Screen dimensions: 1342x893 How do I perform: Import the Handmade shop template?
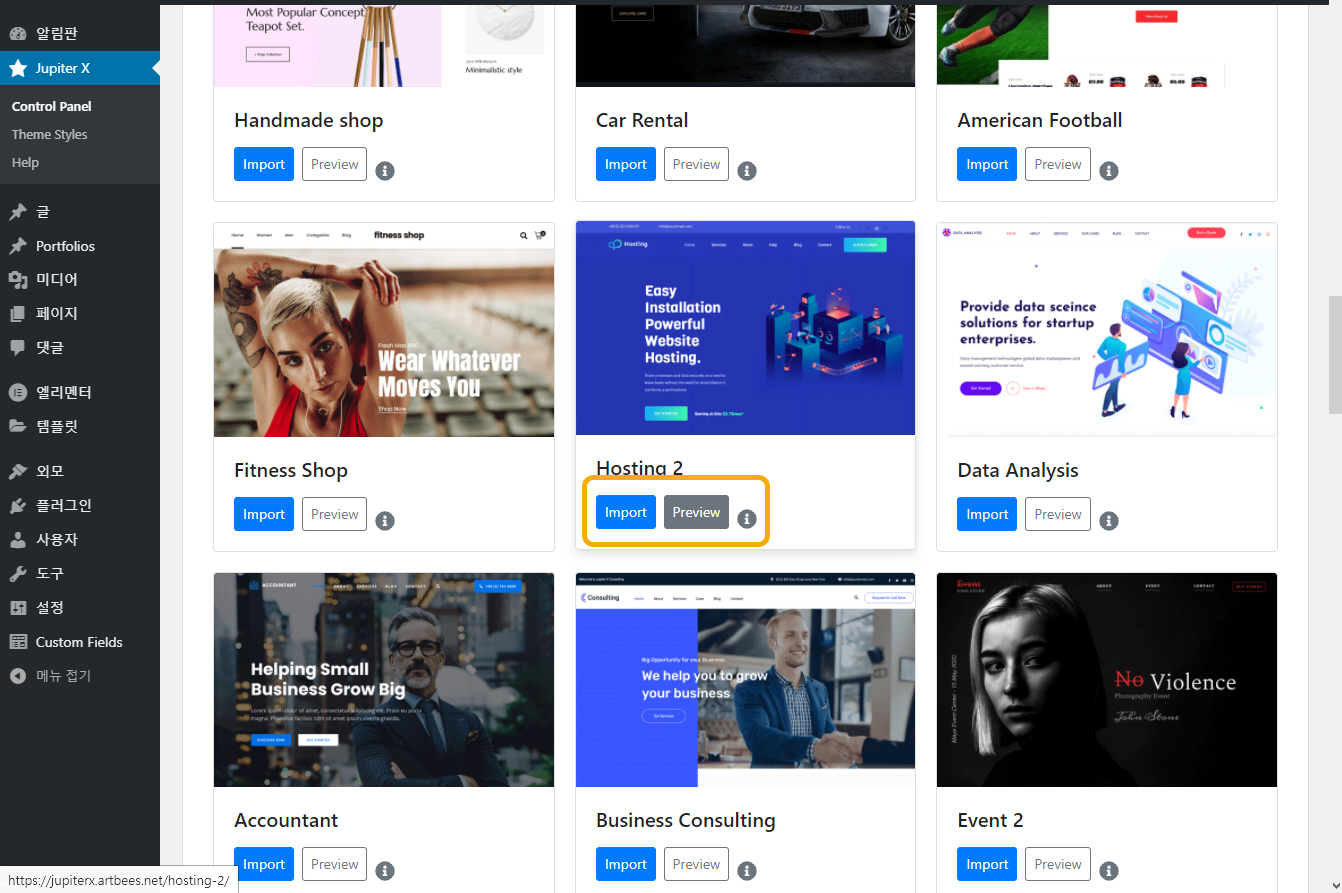coord(264,164)
